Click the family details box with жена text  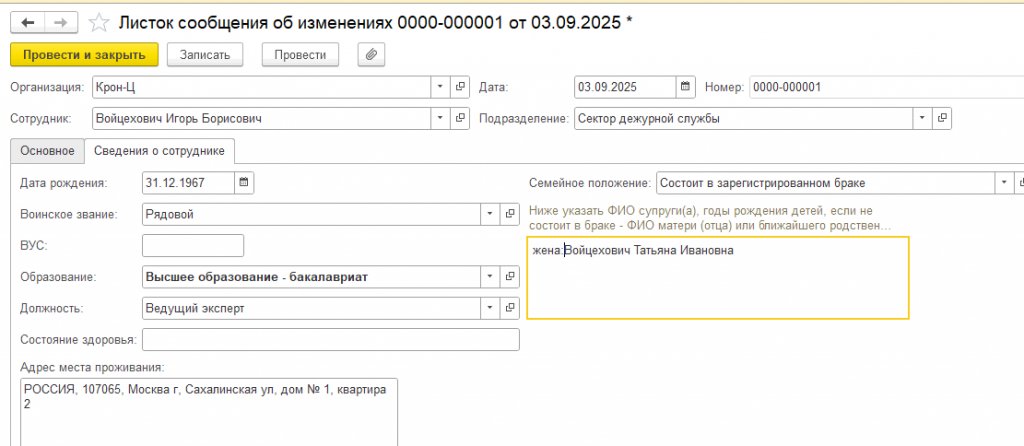point(718,278)
